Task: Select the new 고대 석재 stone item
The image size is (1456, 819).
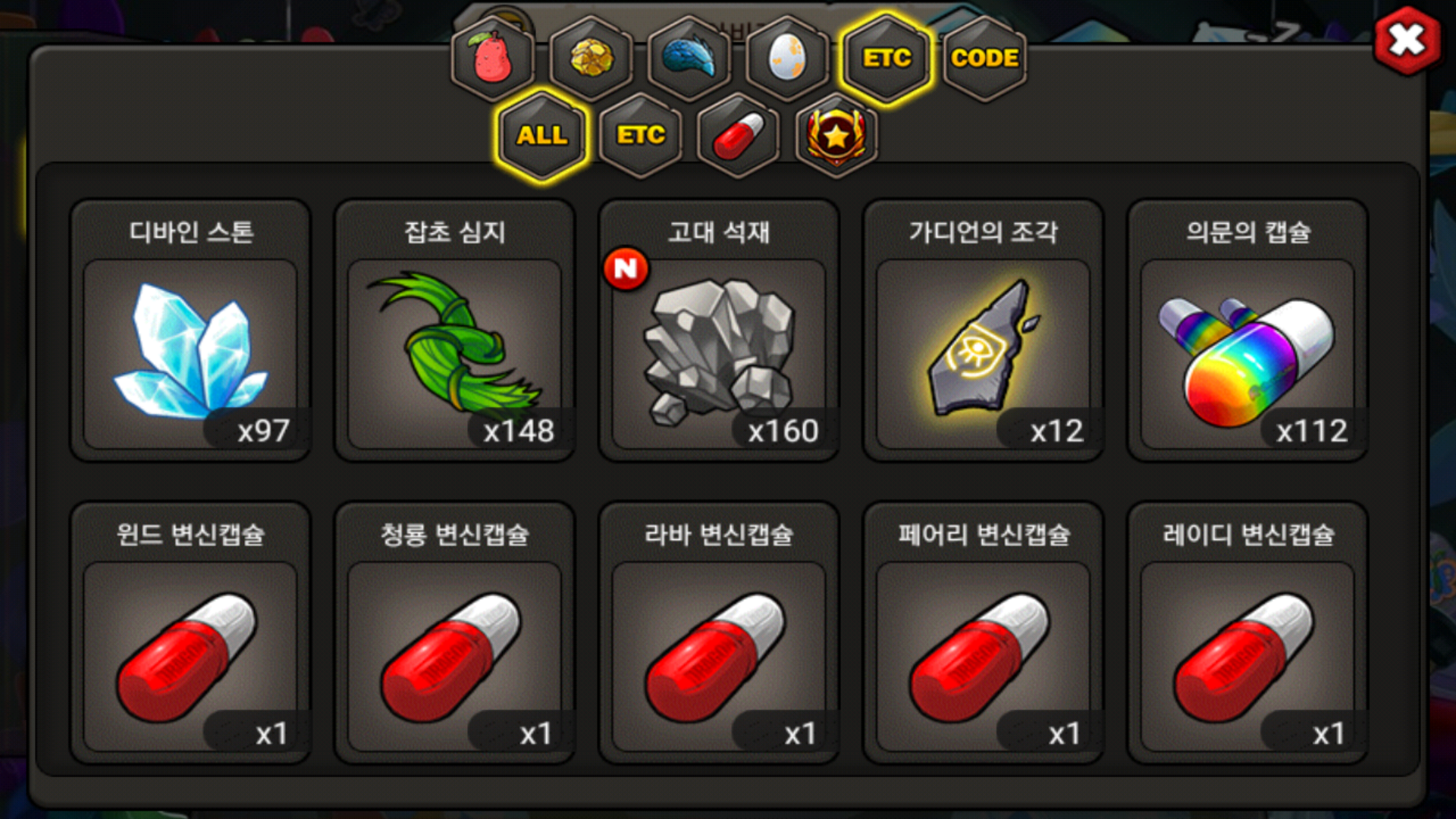Action: [x=719, y=331]
